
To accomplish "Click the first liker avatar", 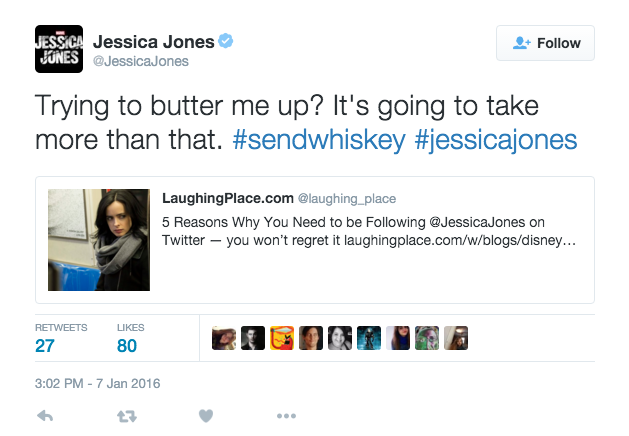I will click(224, 339).
